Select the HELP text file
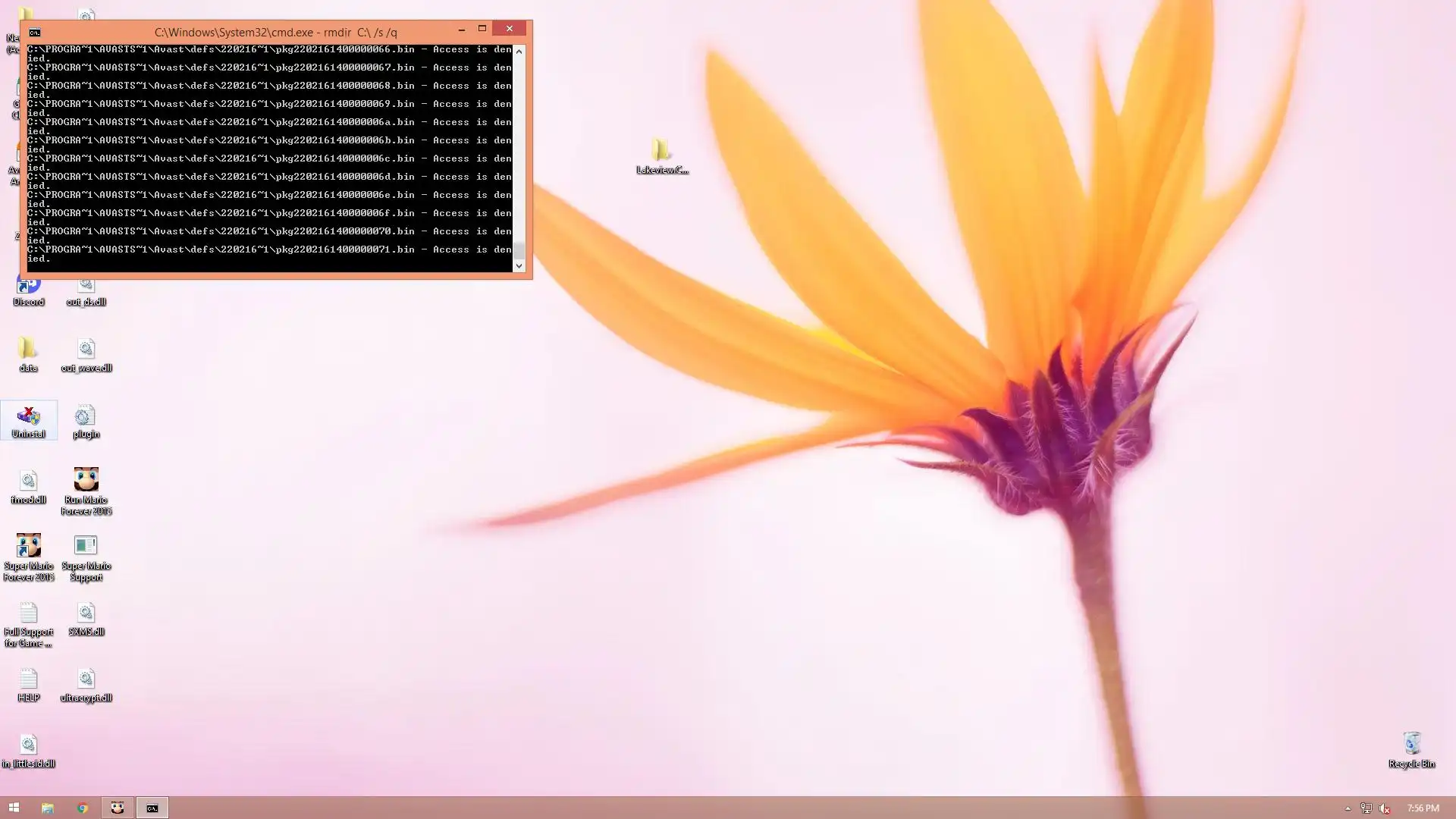Screen dimensions: 1456x819 point(29,679)
